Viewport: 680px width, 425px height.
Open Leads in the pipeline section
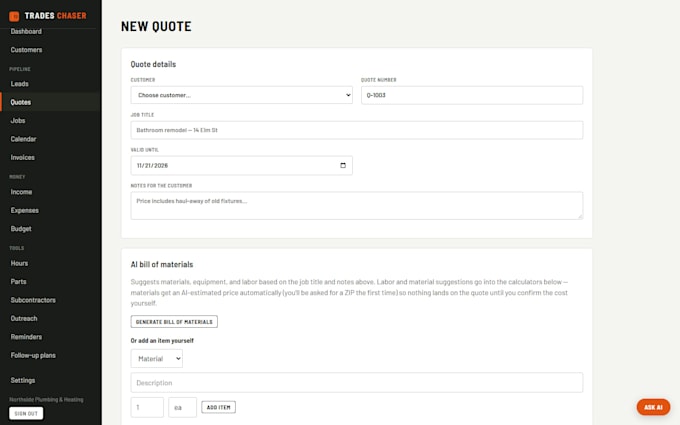coord(20,84)
